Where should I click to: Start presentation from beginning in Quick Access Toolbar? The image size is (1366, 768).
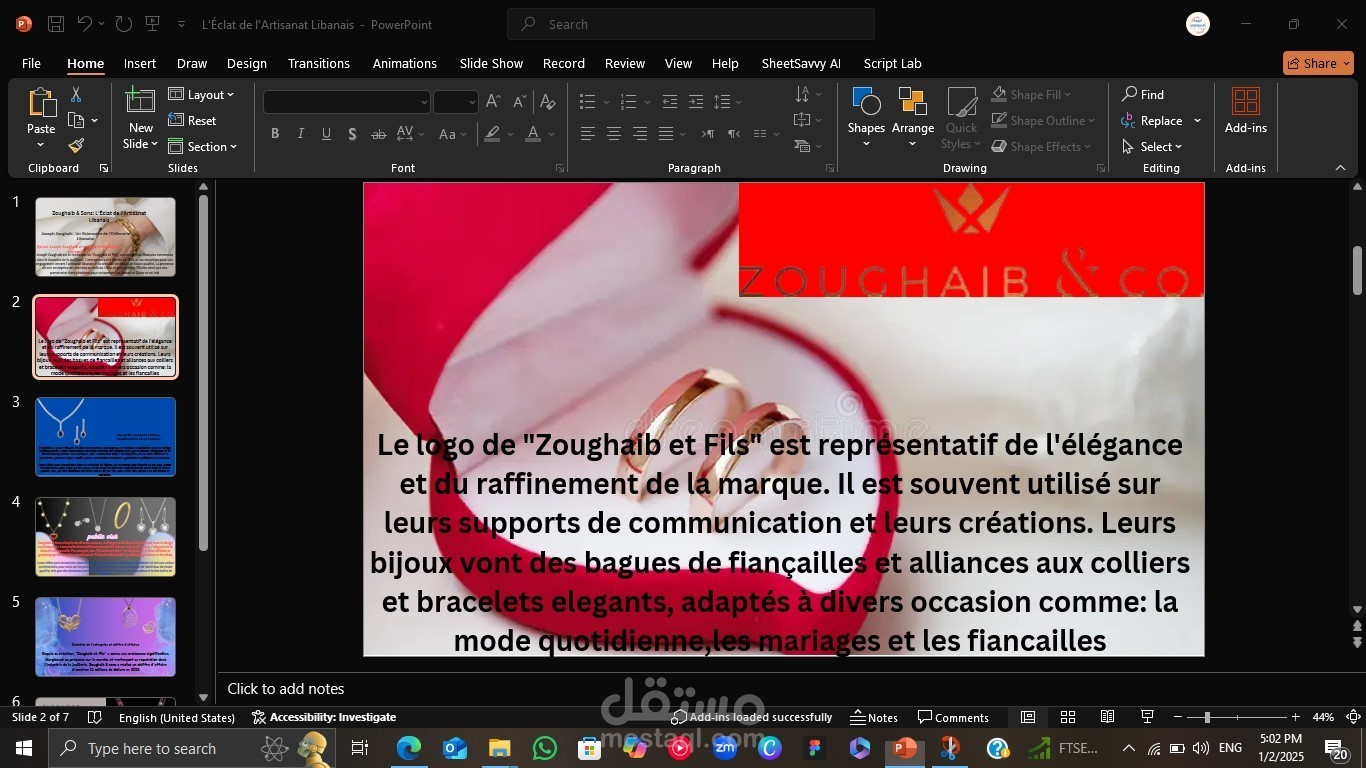153,24
